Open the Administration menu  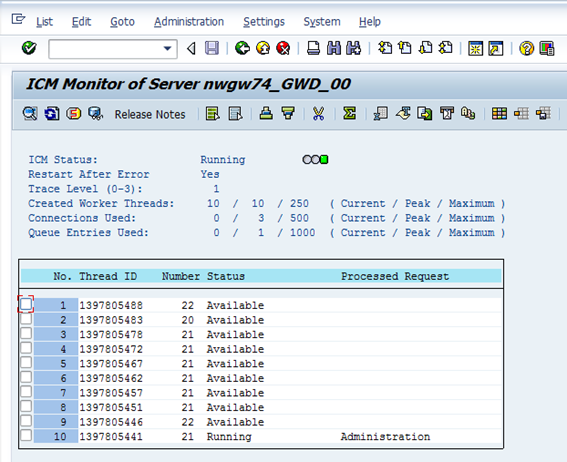189,22
